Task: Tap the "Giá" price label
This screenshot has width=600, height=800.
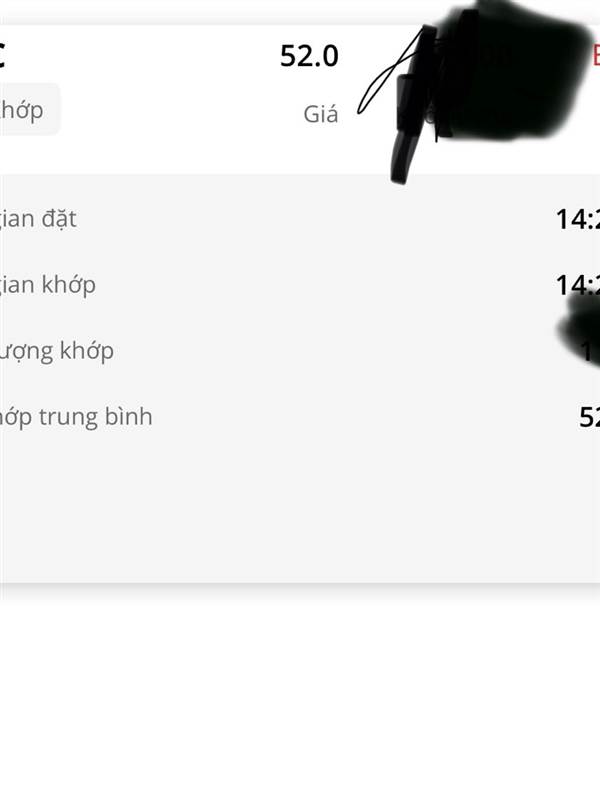Action: point(320,114)
